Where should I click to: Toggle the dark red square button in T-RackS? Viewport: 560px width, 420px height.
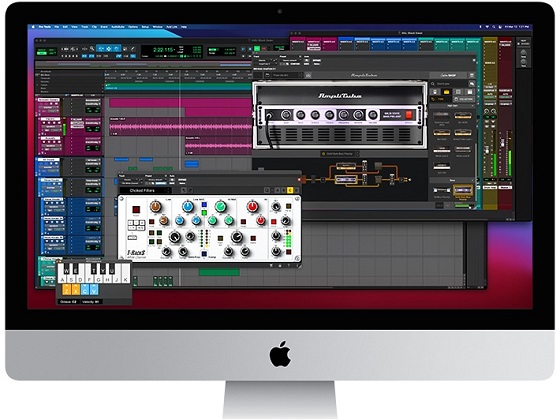point(136,210)
